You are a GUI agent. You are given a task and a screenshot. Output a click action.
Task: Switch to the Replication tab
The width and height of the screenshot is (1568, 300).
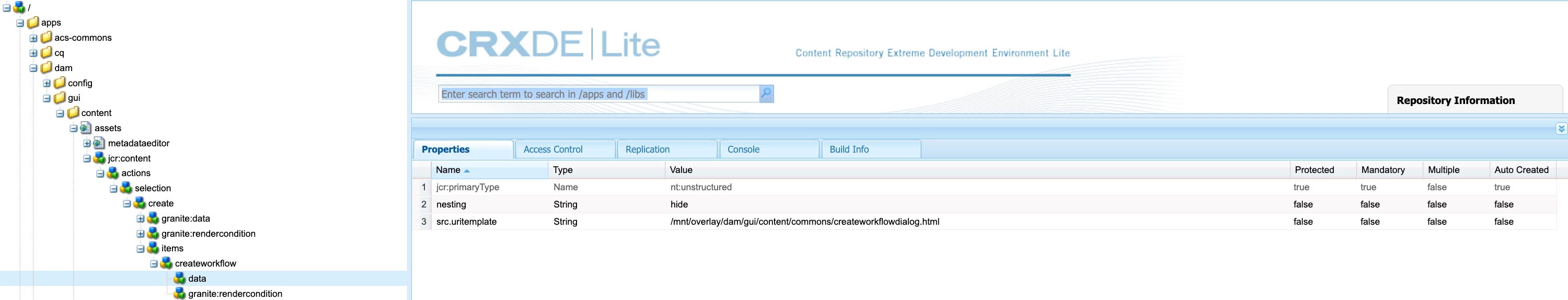[x=667, y=149]
